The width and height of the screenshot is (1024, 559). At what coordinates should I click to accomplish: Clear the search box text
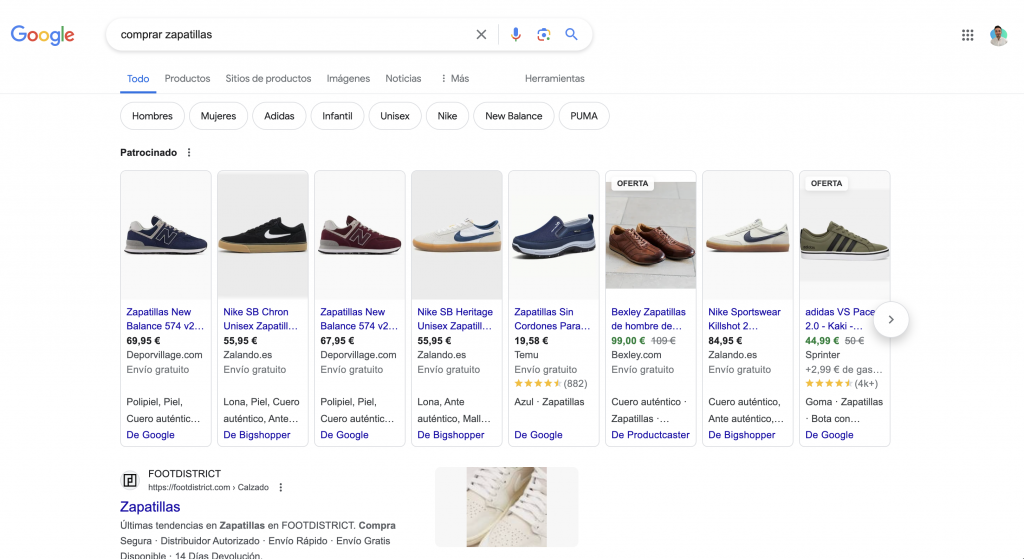click(x=481, y=35)
